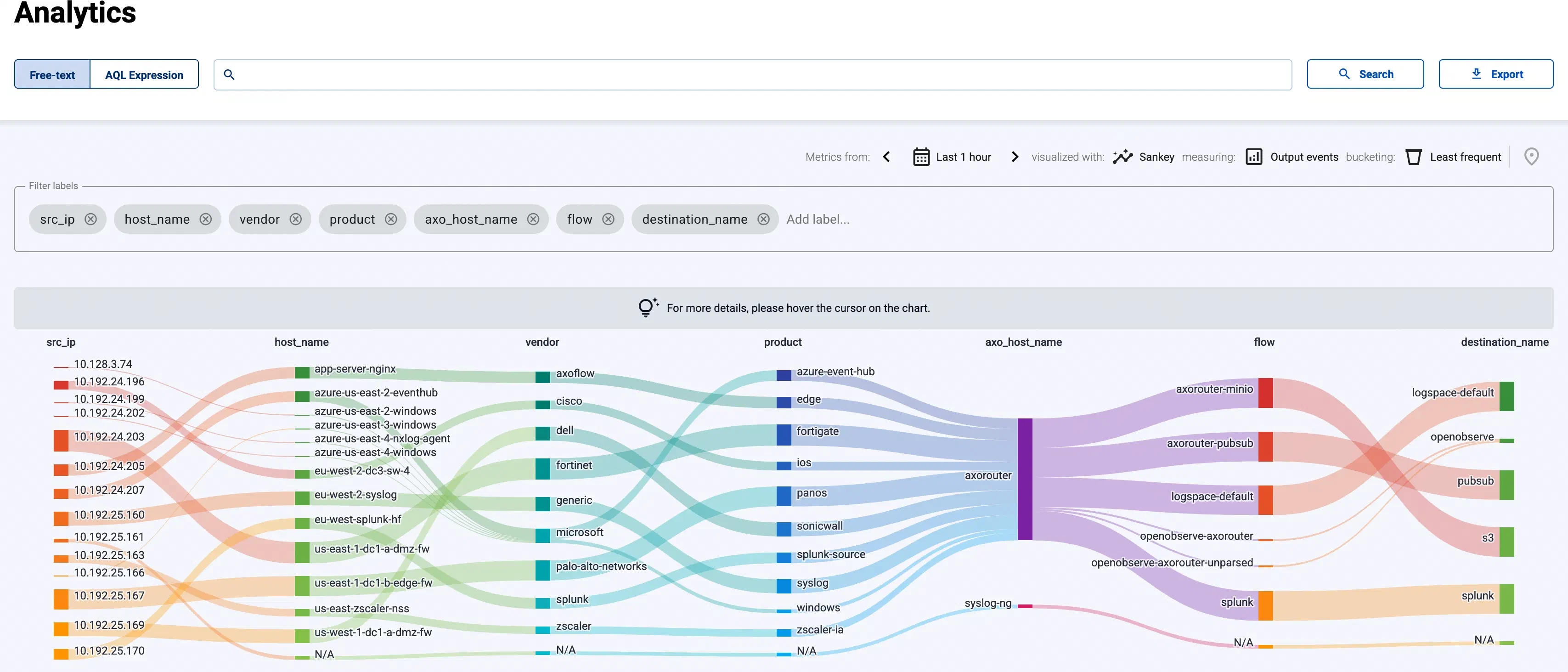The width and height of the screenshot is (1568, 672).
Task: Click the fortinet vendor node
Action: tap(543, 469)
